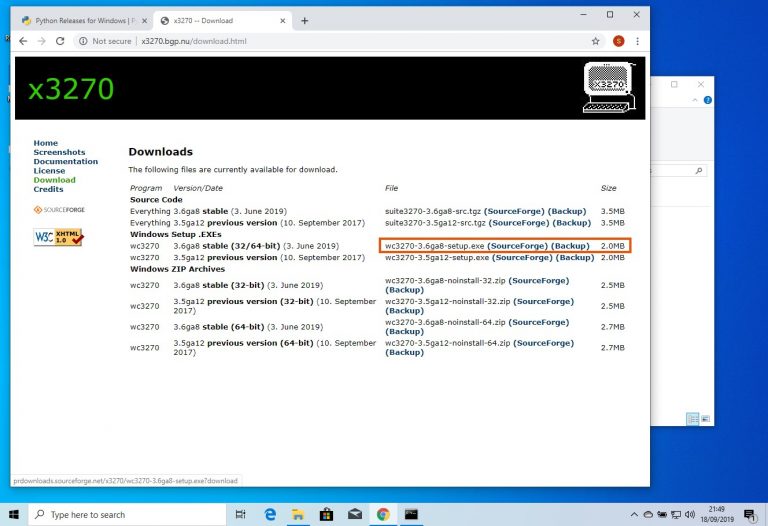Screen dimensions: 768x526
Task: Open Microsoft Edge from the taskbar
Action: point(270,514)
